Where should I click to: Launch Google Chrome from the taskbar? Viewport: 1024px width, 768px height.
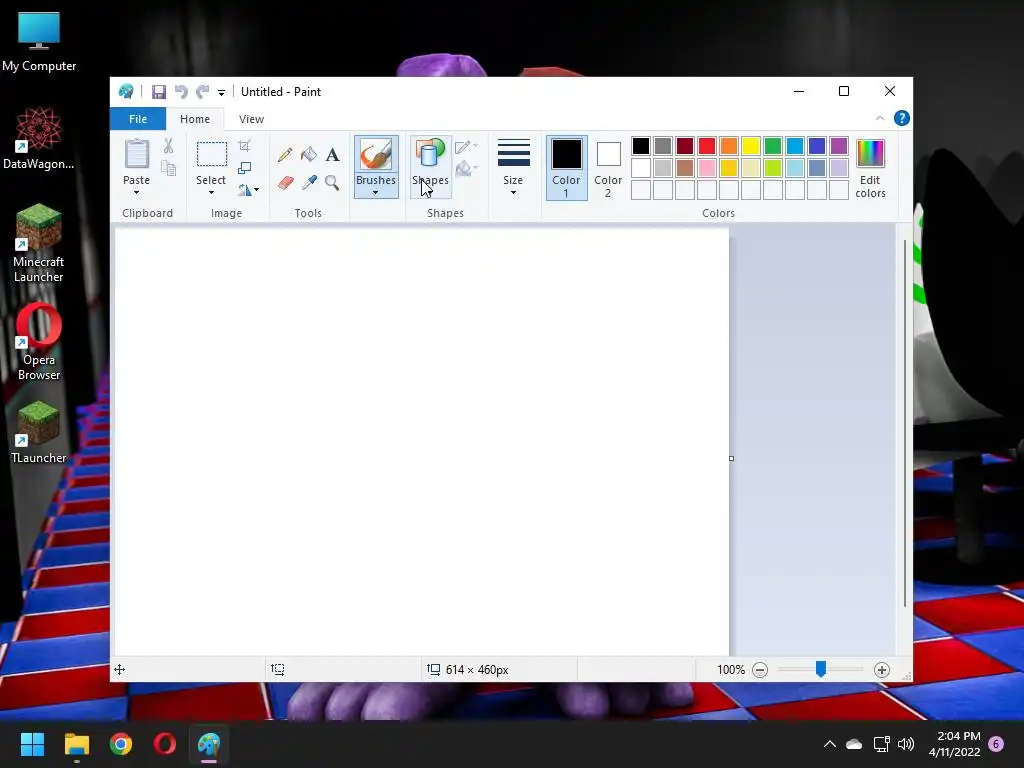pyautogui.click(x=121, y=744)
